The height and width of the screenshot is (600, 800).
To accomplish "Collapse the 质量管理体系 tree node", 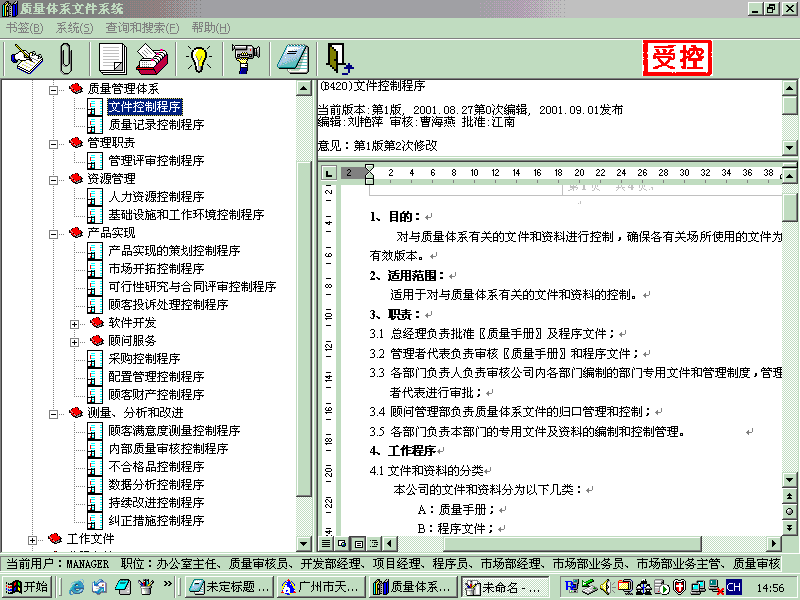I will [x=54, y=89].
